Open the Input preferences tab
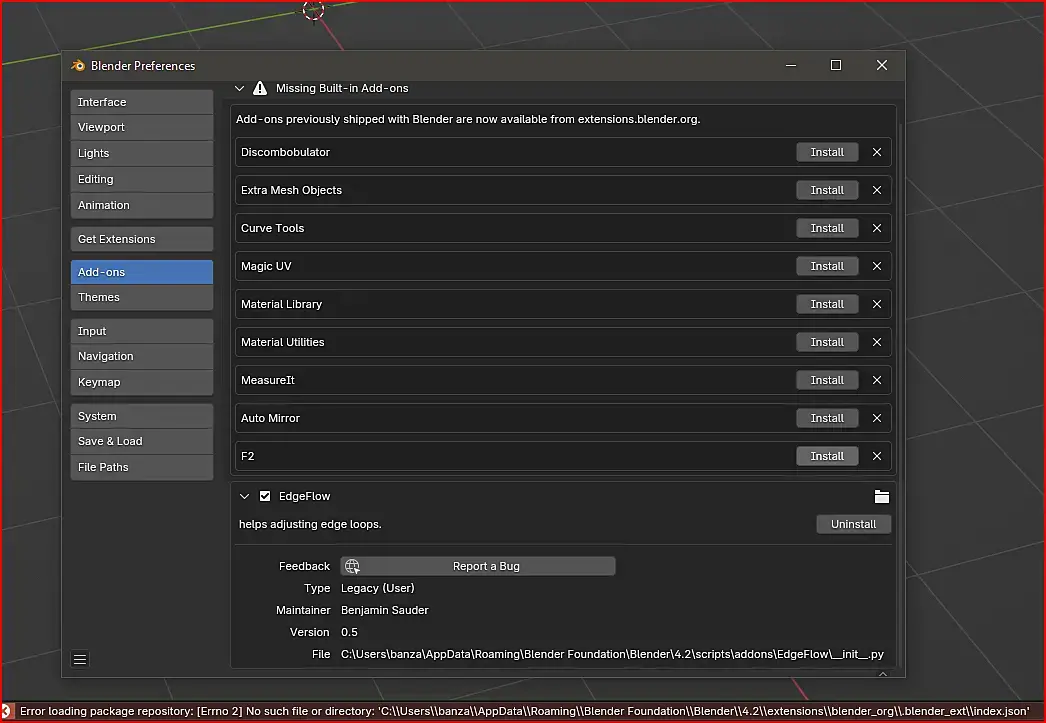 point(141,331)
